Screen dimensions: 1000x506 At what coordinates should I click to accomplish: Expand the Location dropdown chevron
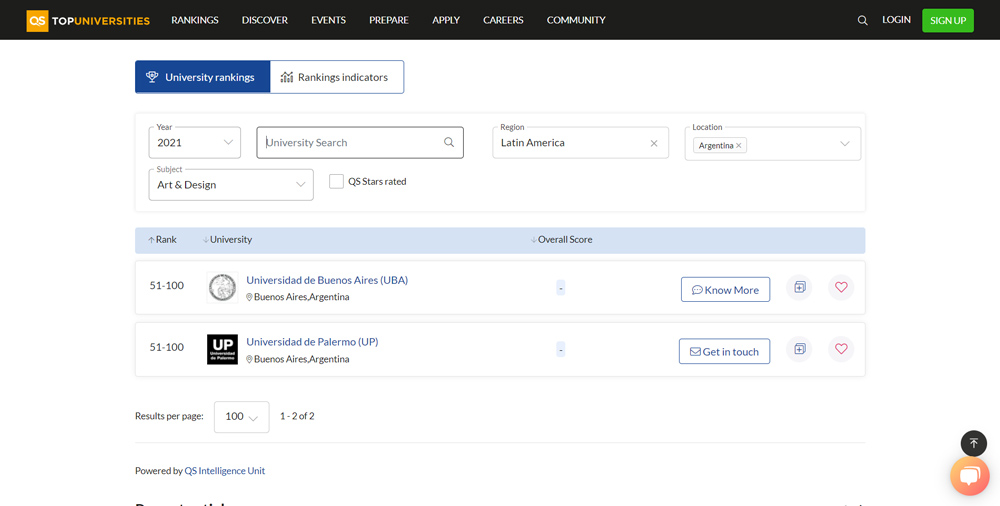[844, 144]
